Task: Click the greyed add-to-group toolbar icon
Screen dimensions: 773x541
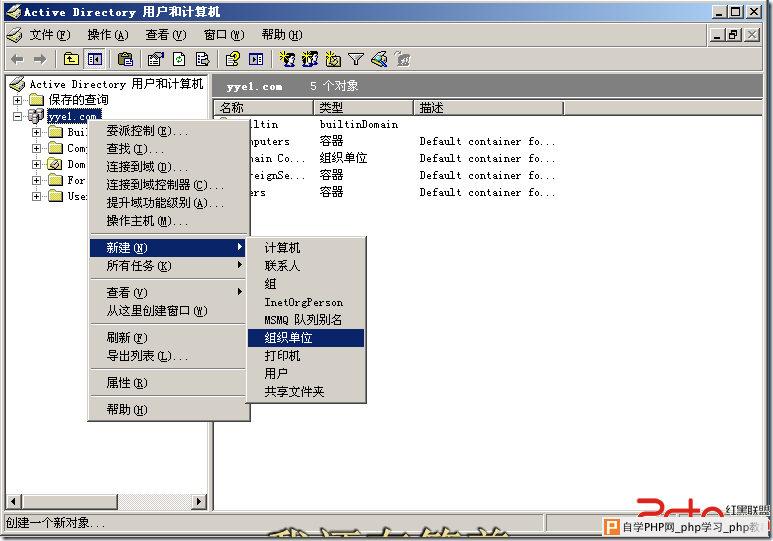Action: click(x=402, y=60)
